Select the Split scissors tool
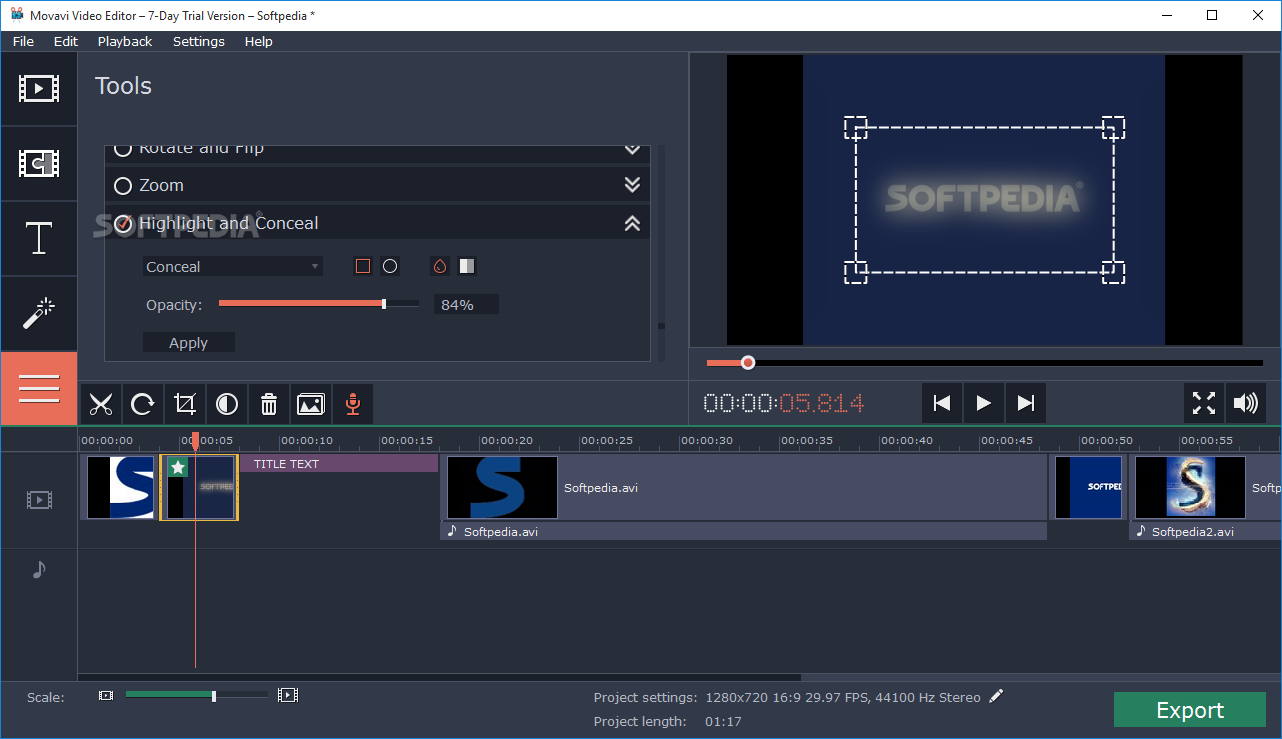The image size is (1282, 739). tap(100, 404)
